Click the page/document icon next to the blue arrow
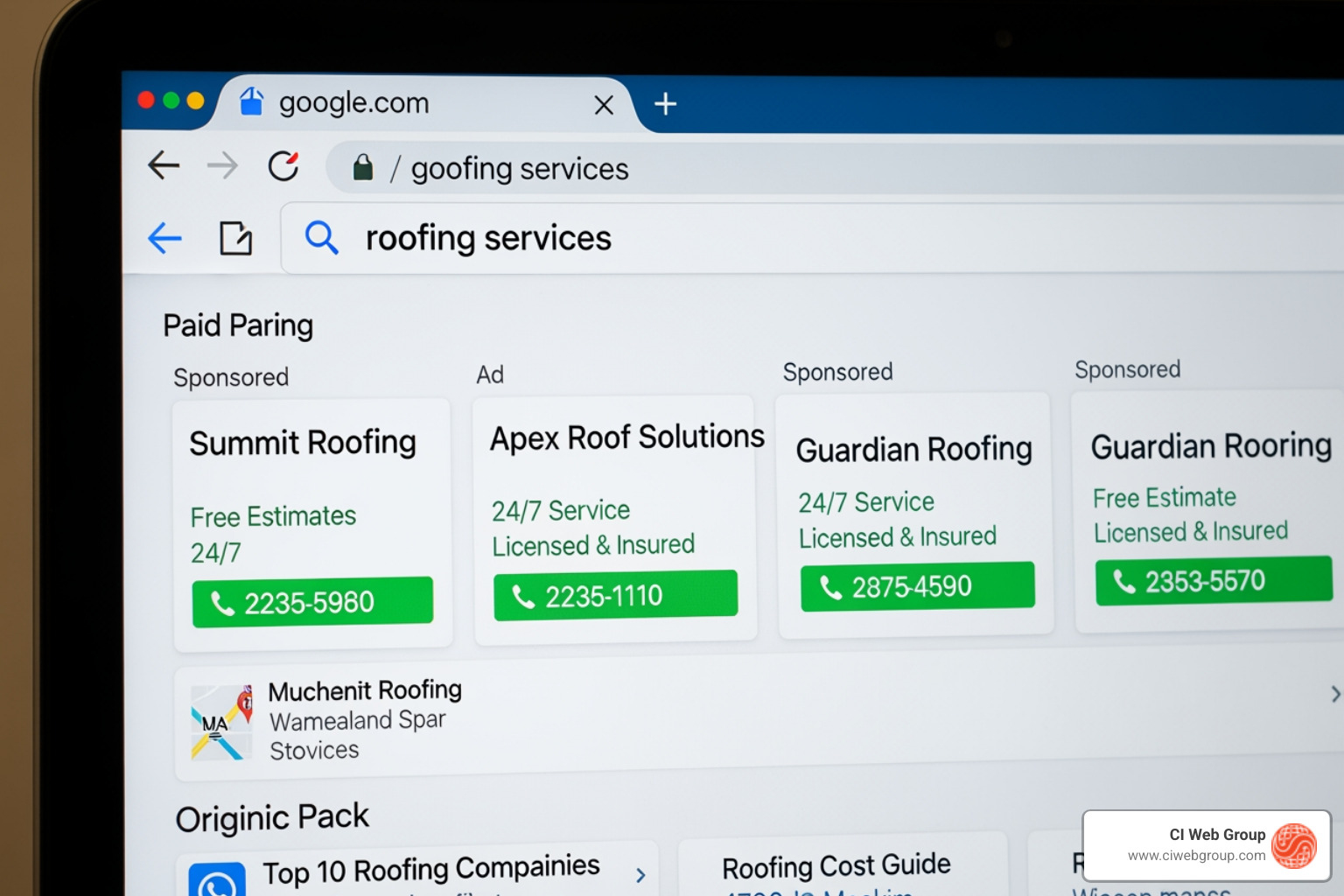 click(x=234, y=237)
